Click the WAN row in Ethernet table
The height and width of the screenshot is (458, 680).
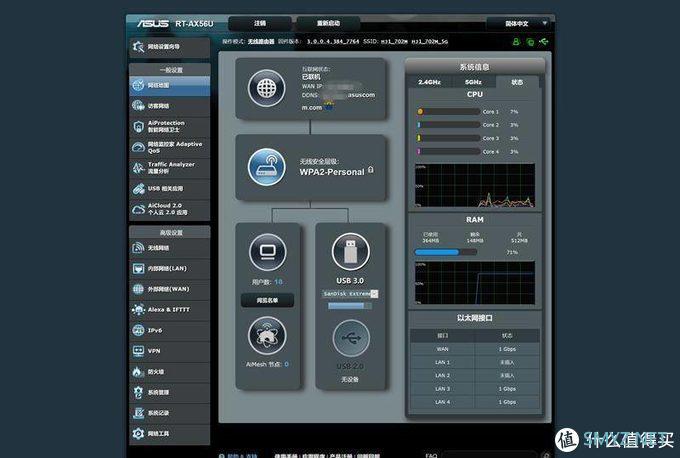475,349
